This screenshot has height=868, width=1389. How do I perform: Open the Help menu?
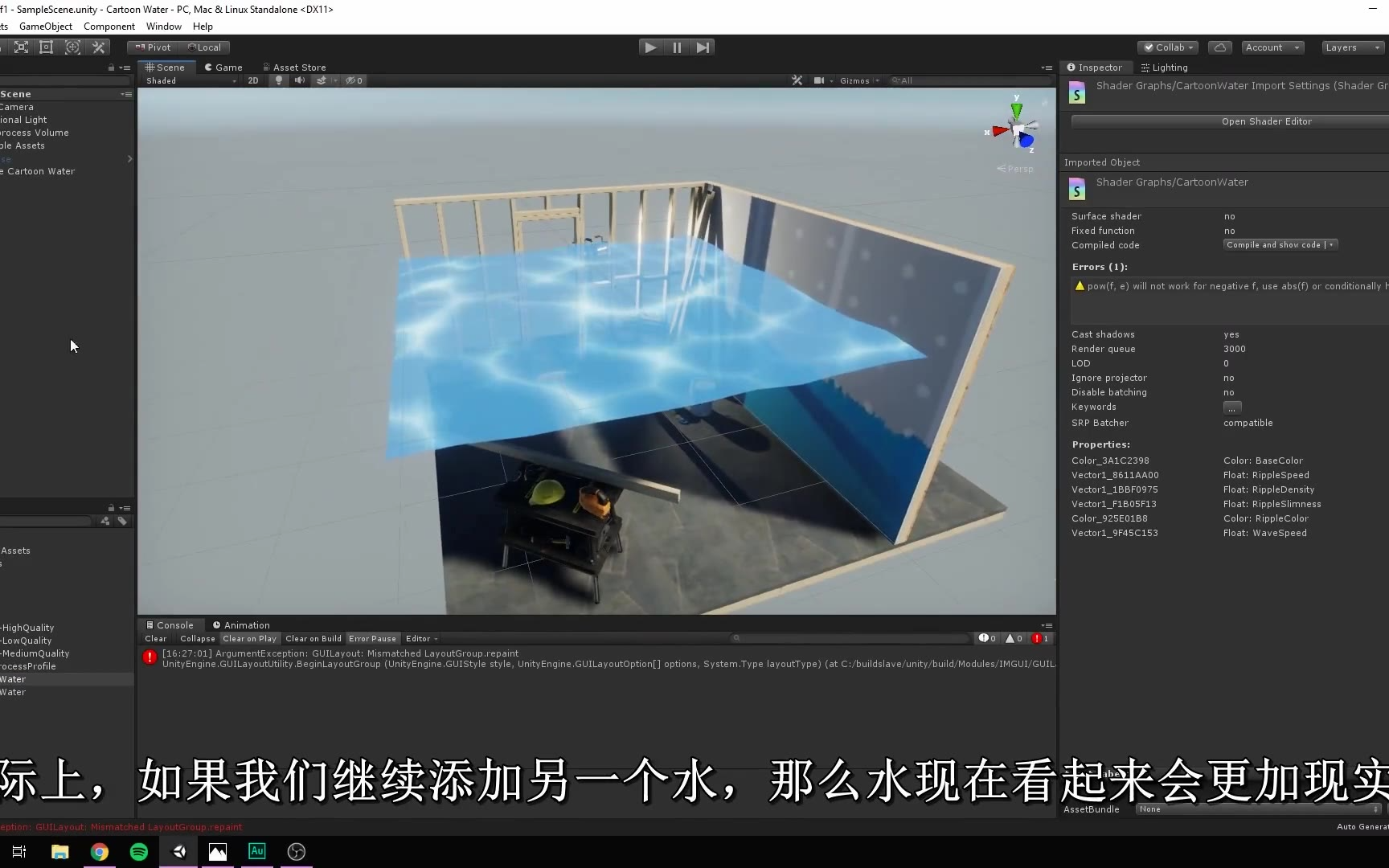pyautogui.click(x=203, y=27)
